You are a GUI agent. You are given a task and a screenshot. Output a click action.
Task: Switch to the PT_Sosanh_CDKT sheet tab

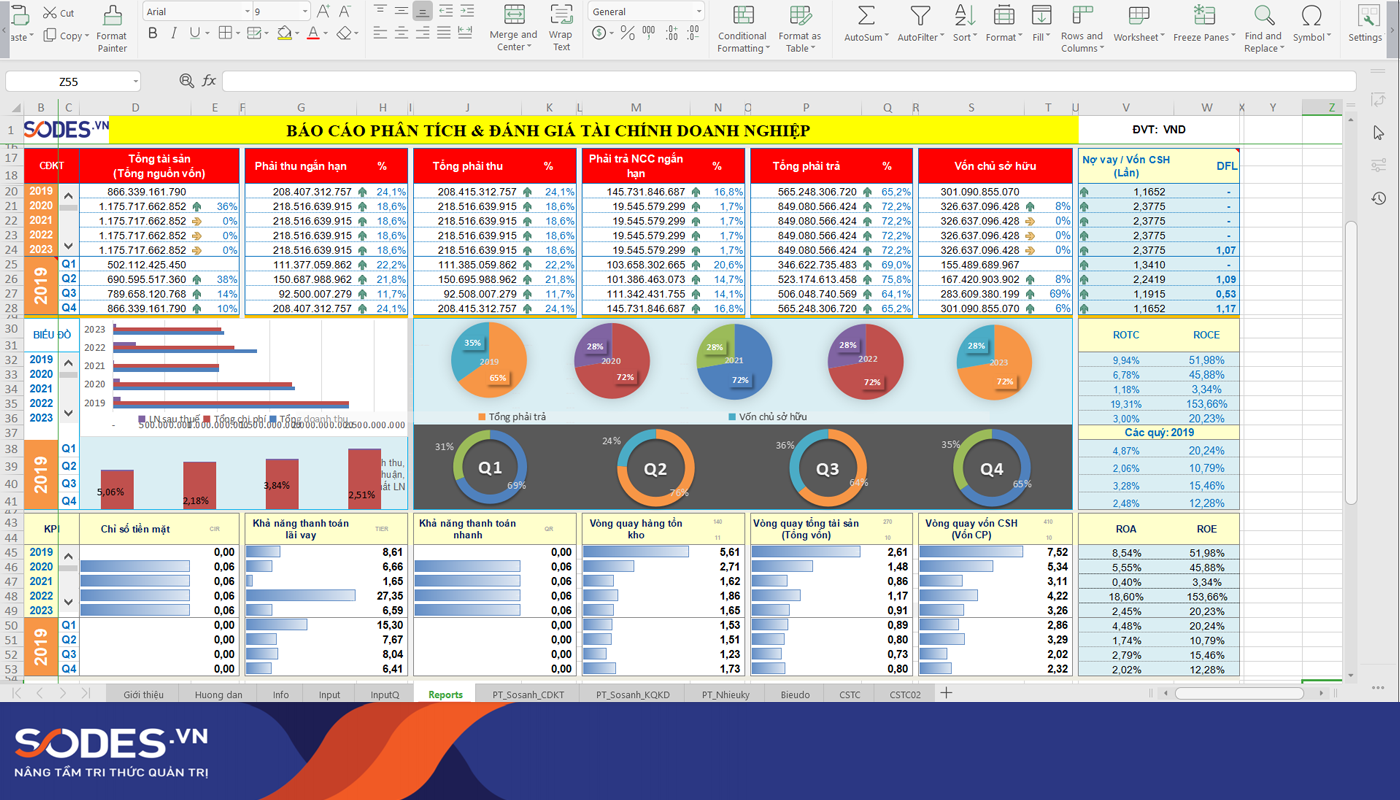pyautogui.click(x=528, y=694)
